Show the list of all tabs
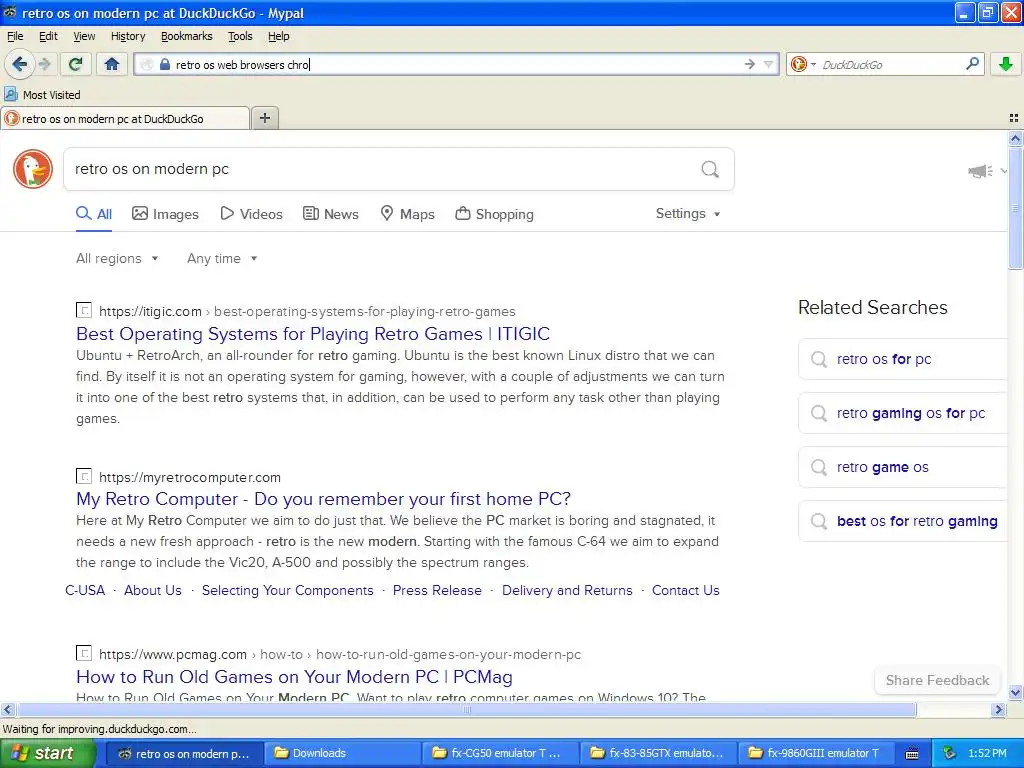 click(1014, 118)
